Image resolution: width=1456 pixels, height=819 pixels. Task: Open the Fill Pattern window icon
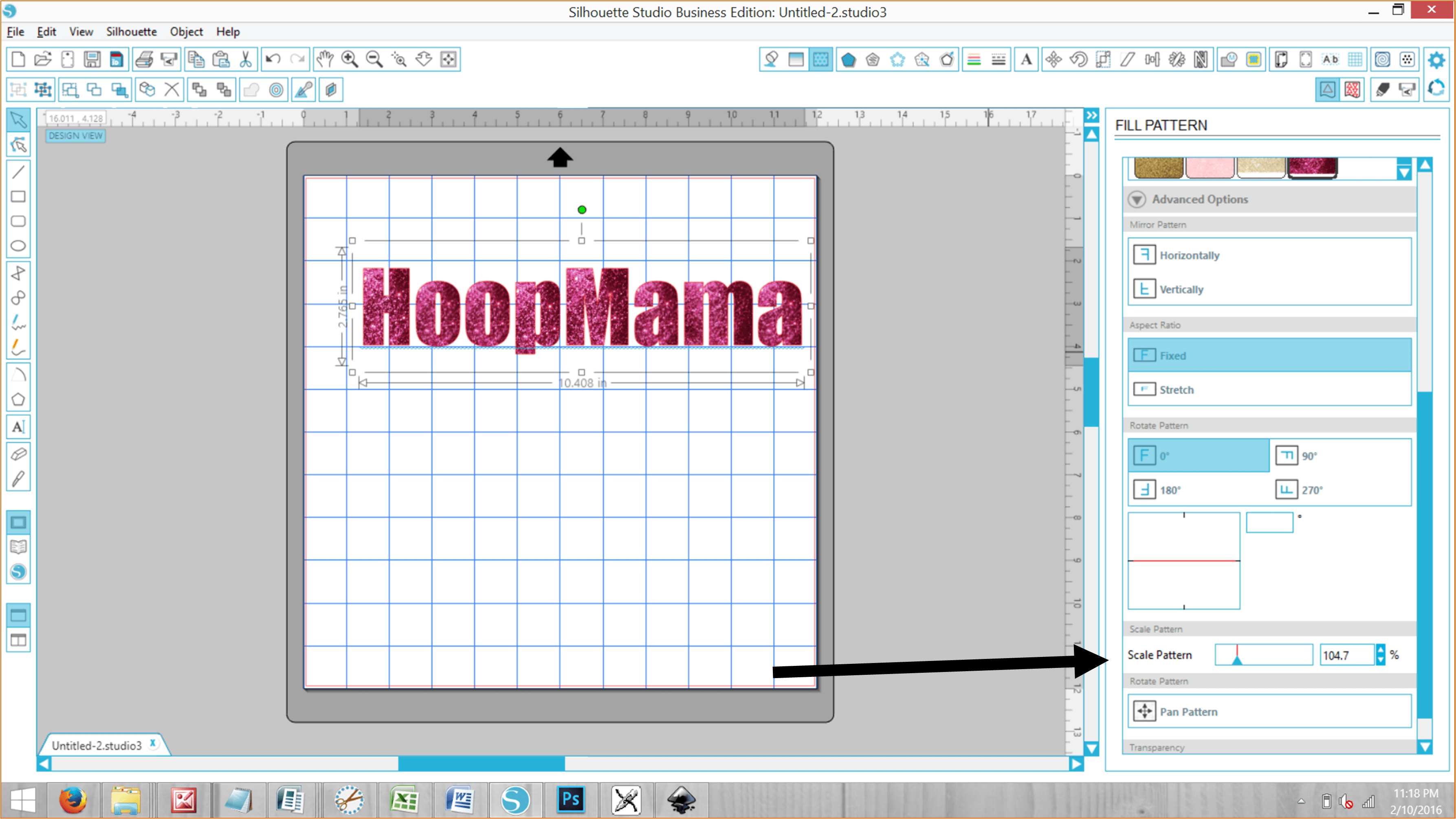tap(821, 59)
